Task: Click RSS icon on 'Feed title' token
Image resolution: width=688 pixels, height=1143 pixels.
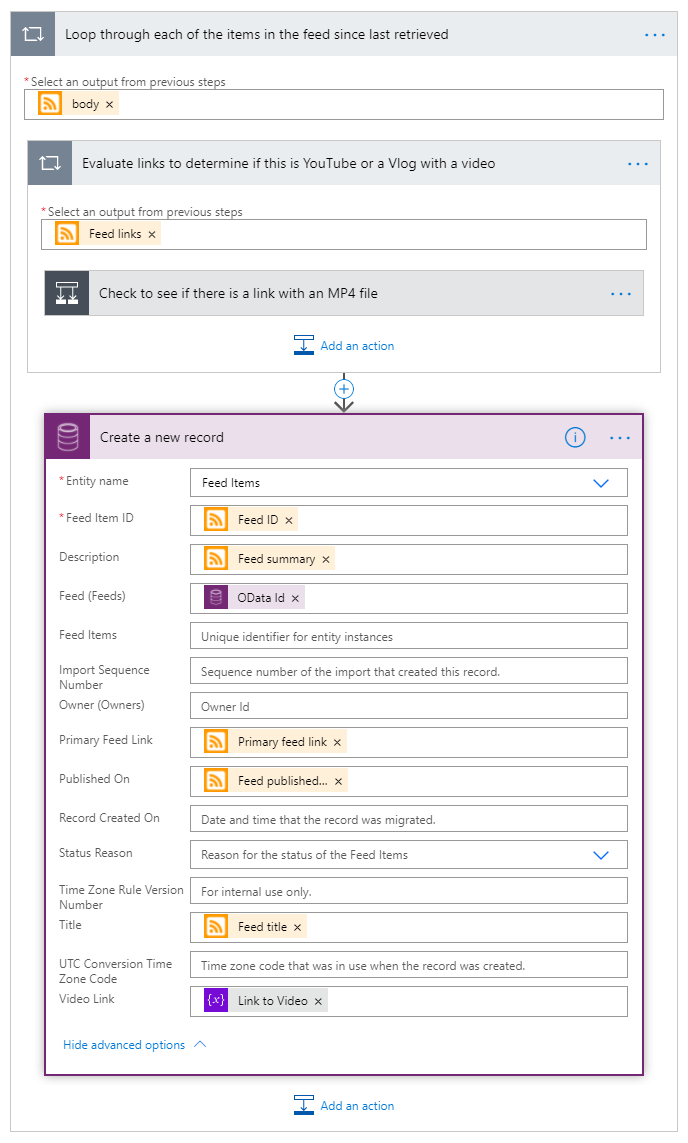Action: (216, 927)
